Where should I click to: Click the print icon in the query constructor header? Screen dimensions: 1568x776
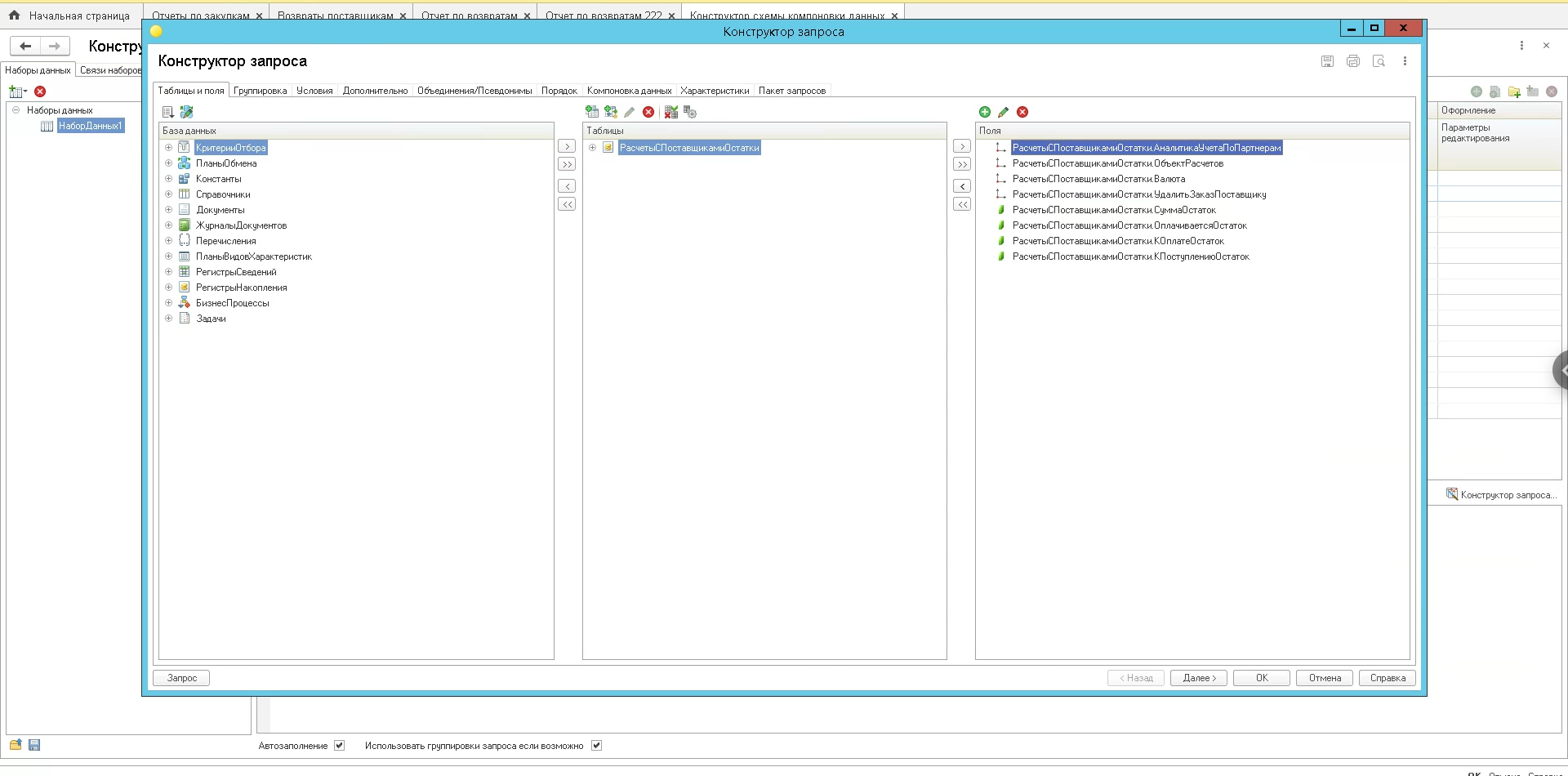pyautogui.click(x=1353, y=61)
